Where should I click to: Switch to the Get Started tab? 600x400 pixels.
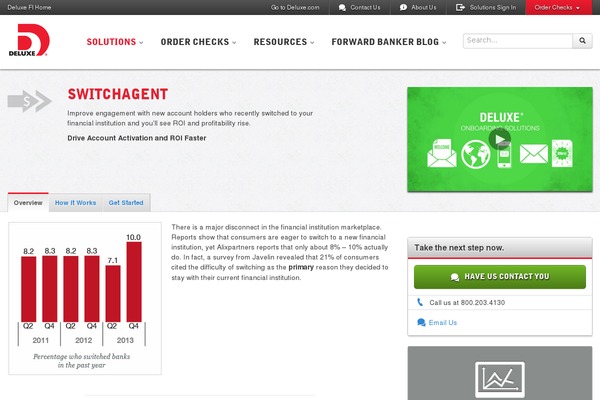pyautogui.click(x=126, y=202)
